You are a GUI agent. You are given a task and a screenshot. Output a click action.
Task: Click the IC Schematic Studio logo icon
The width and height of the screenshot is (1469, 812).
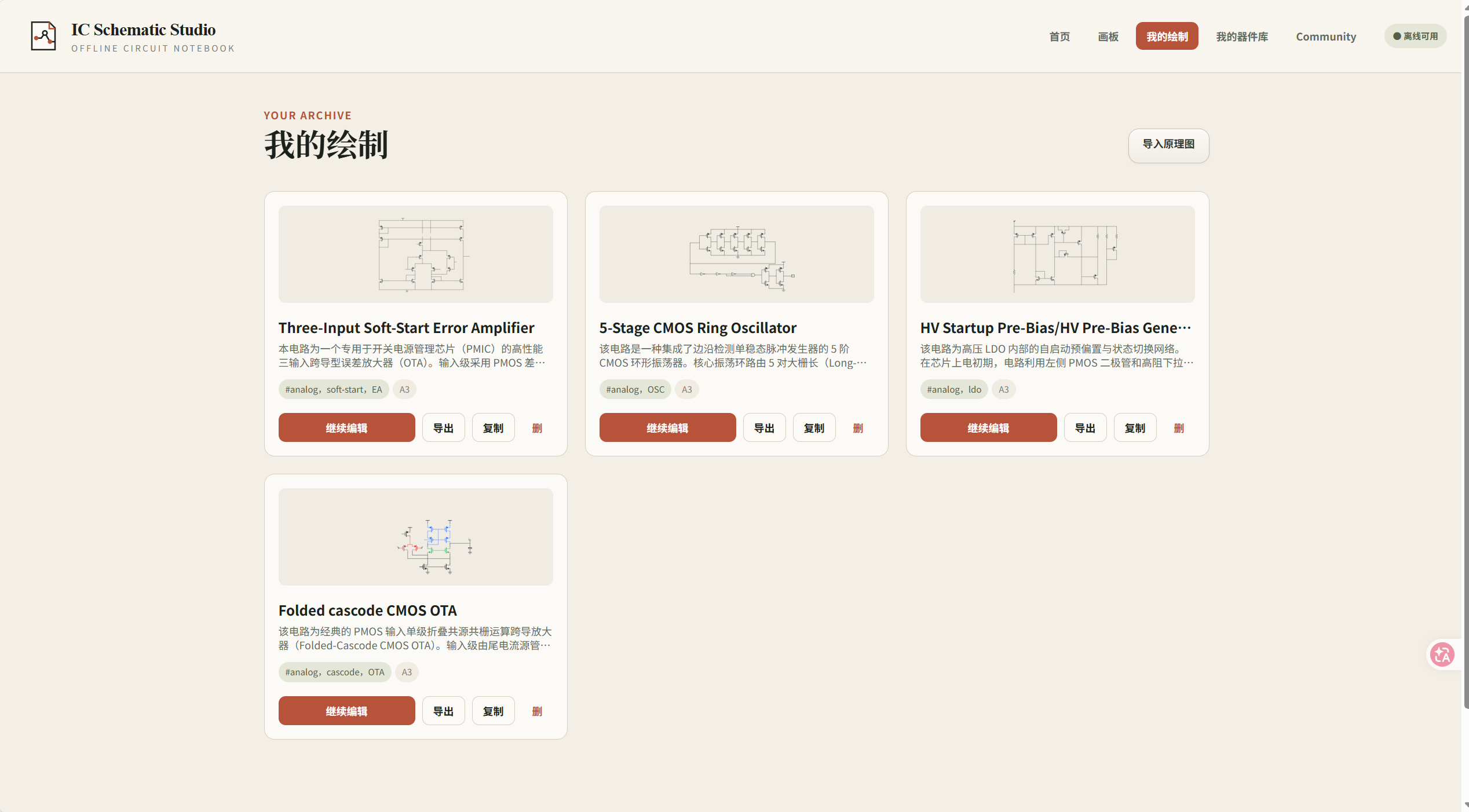43,36
